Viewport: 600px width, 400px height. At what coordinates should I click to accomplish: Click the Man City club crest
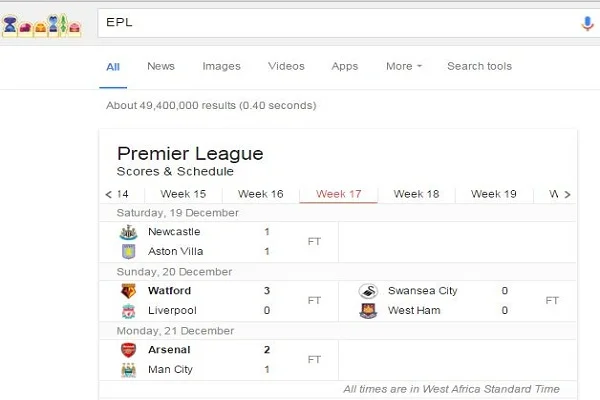pyautogui.click(x=128, y=369)
